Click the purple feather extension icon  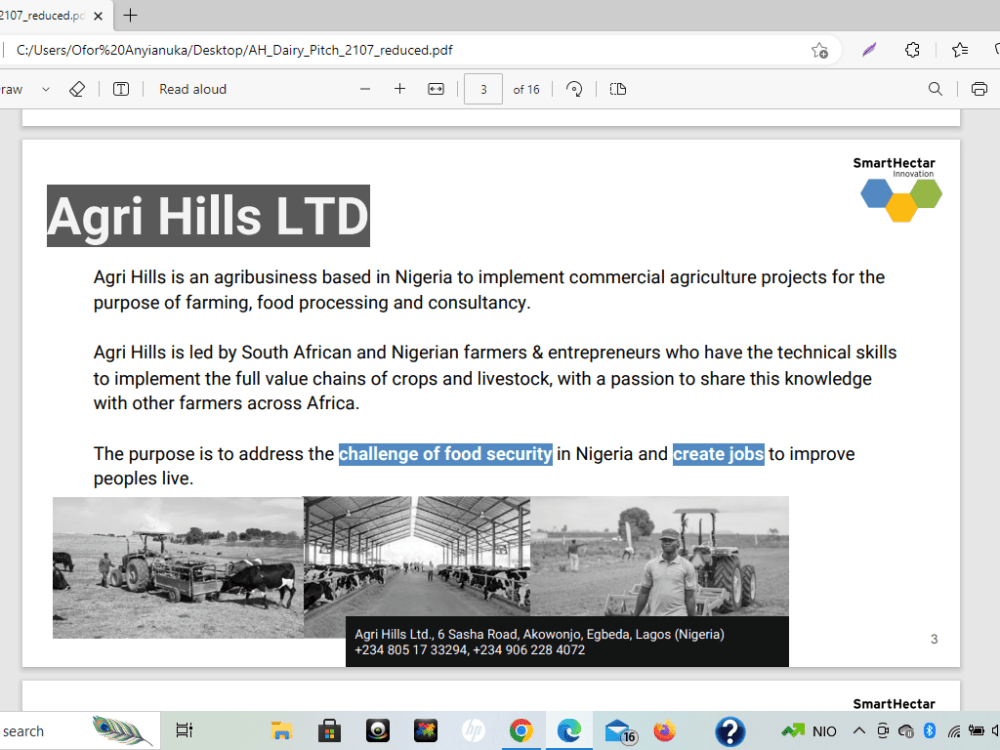click(869, 50)
